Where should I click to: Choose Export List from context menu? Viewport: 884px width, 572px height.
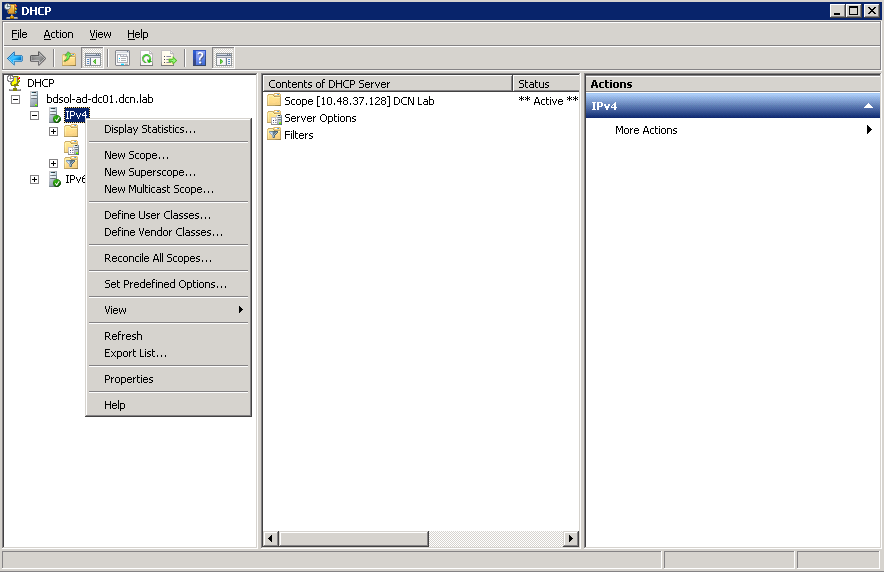168,353
